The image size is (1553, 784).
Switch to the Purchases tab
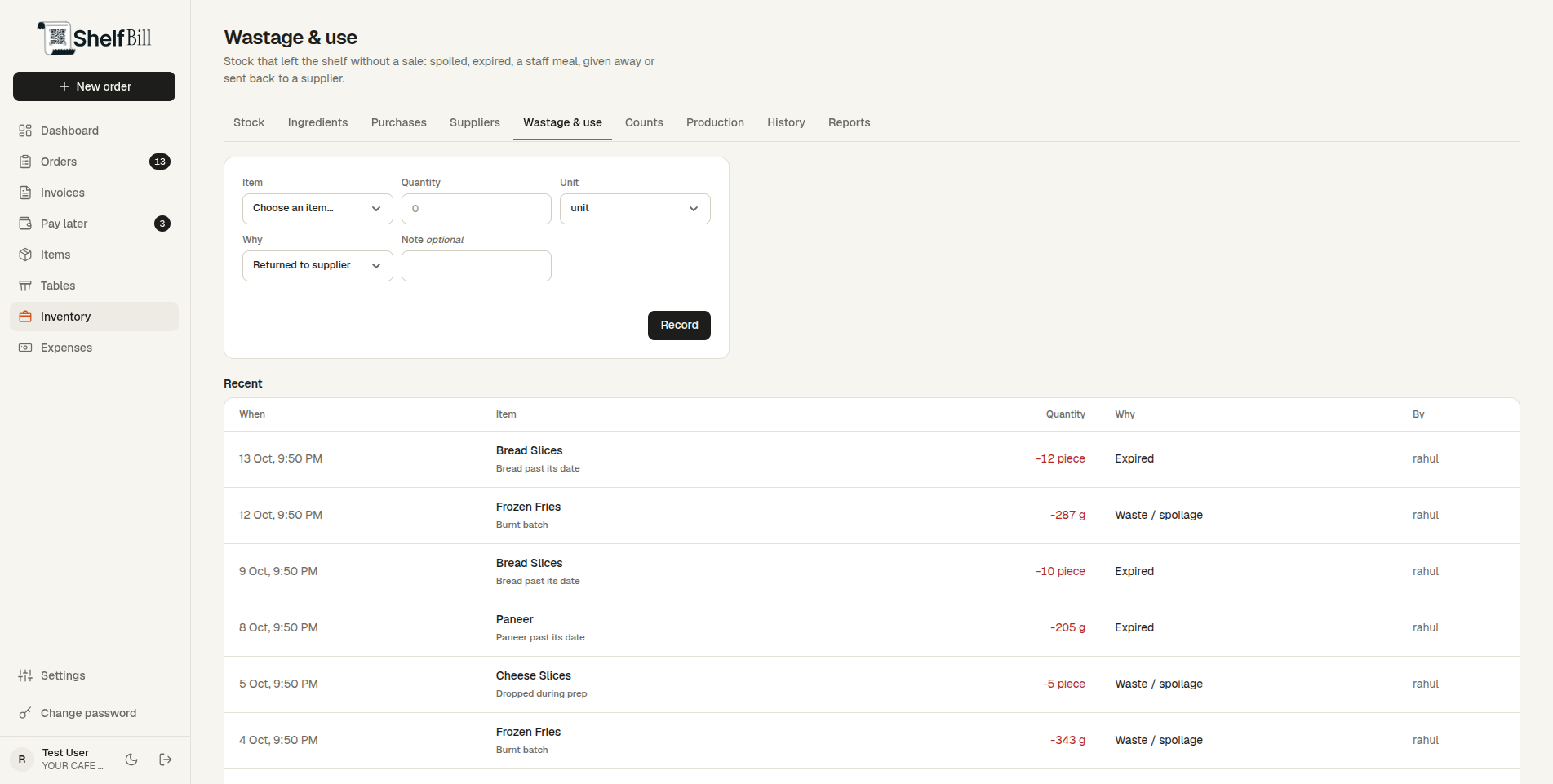pos(399,122)
